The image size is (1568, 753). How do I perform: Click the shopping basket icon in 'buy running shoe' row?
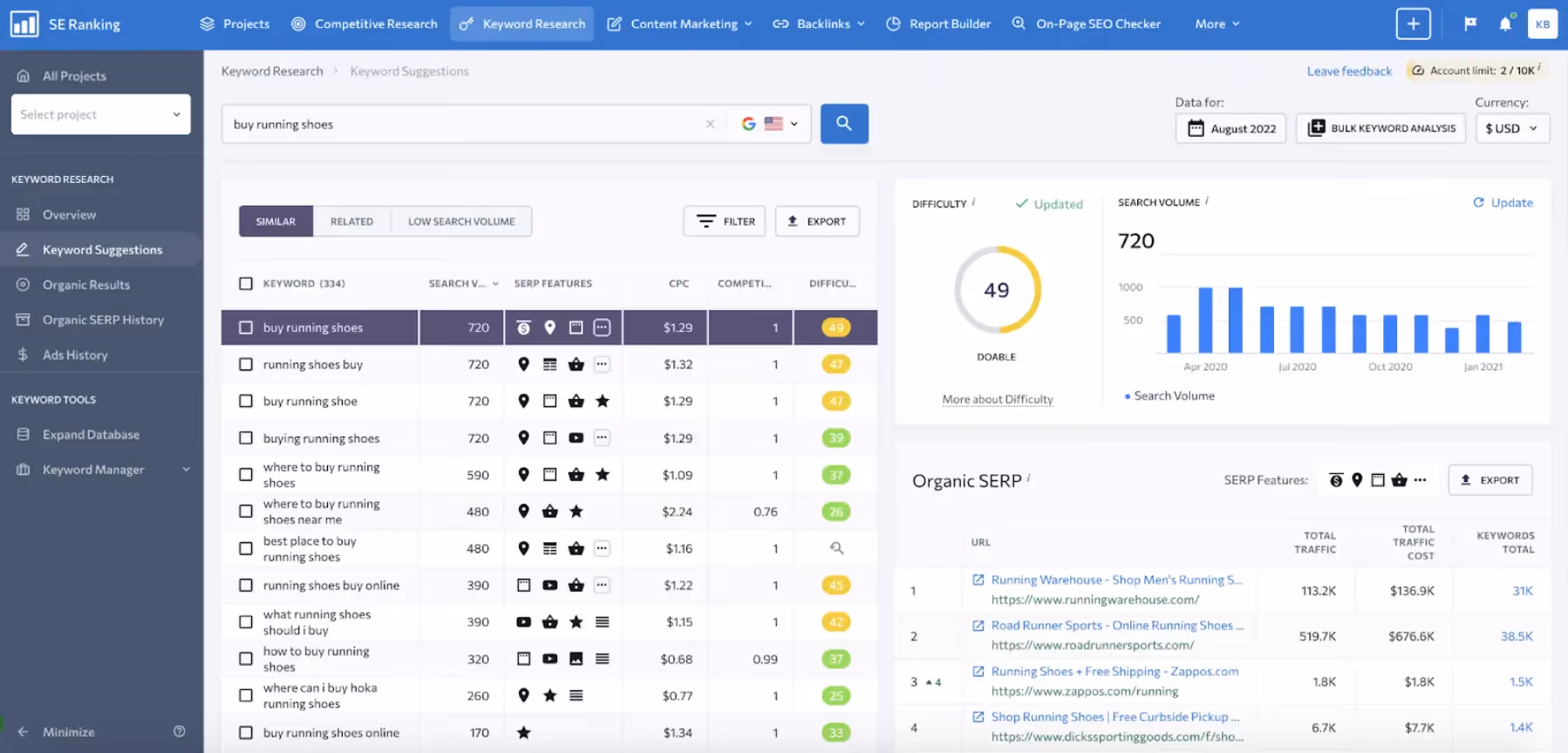pos(576,401)
